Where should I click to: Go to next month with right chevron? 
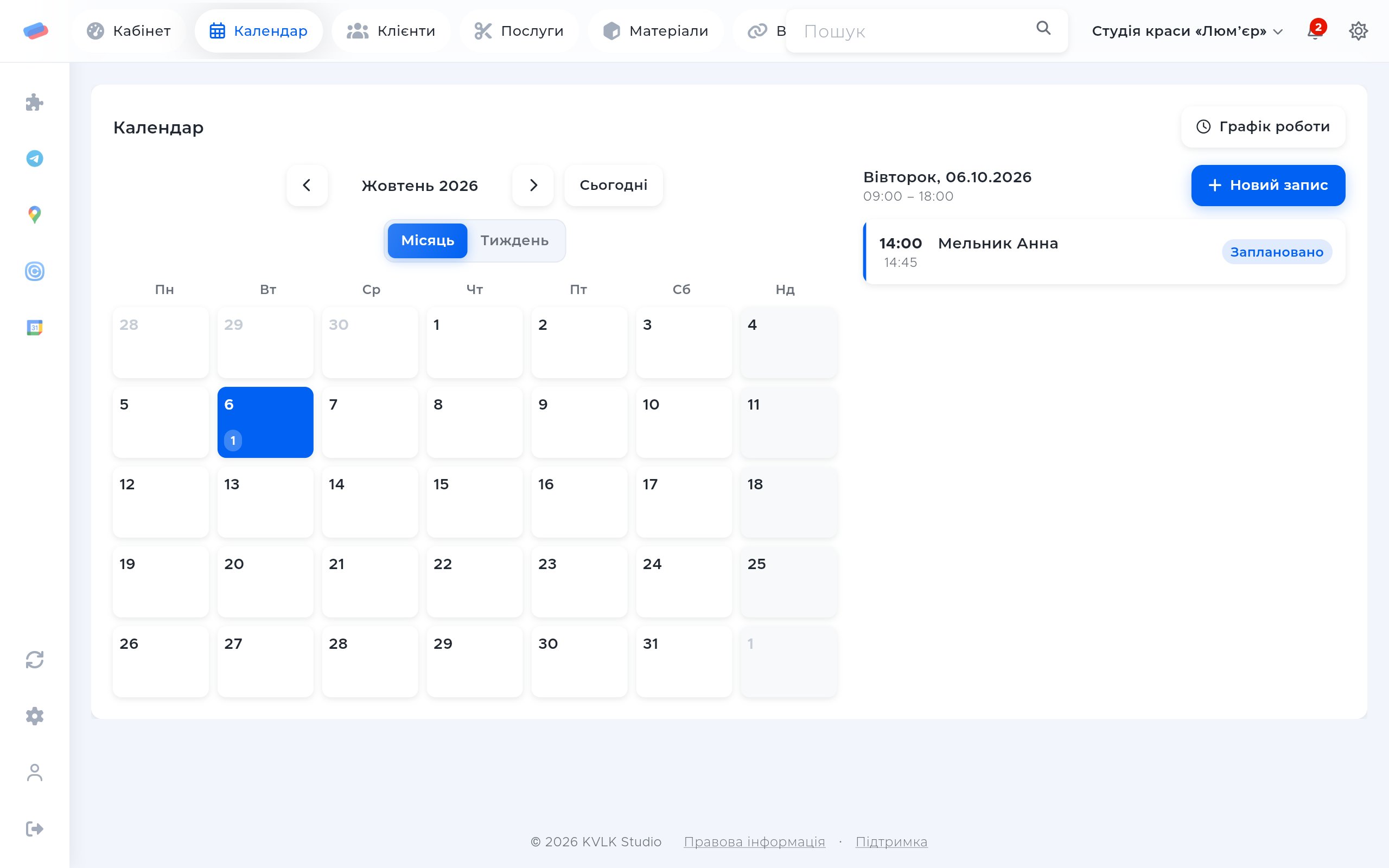coord(533,186)
